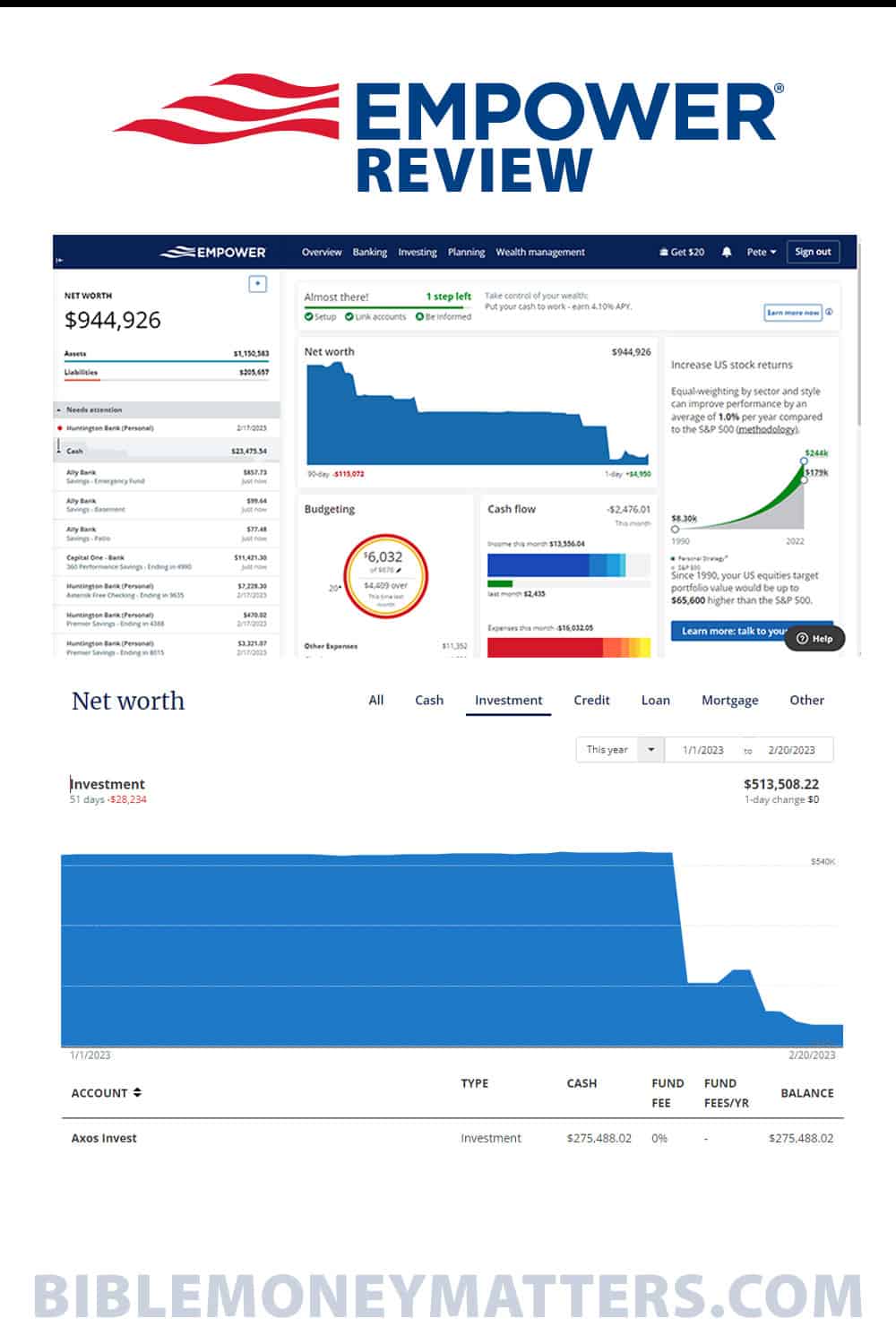
Task: Click the Link accounts setup step
Action: pyautogui.click(x=375, y=317)
